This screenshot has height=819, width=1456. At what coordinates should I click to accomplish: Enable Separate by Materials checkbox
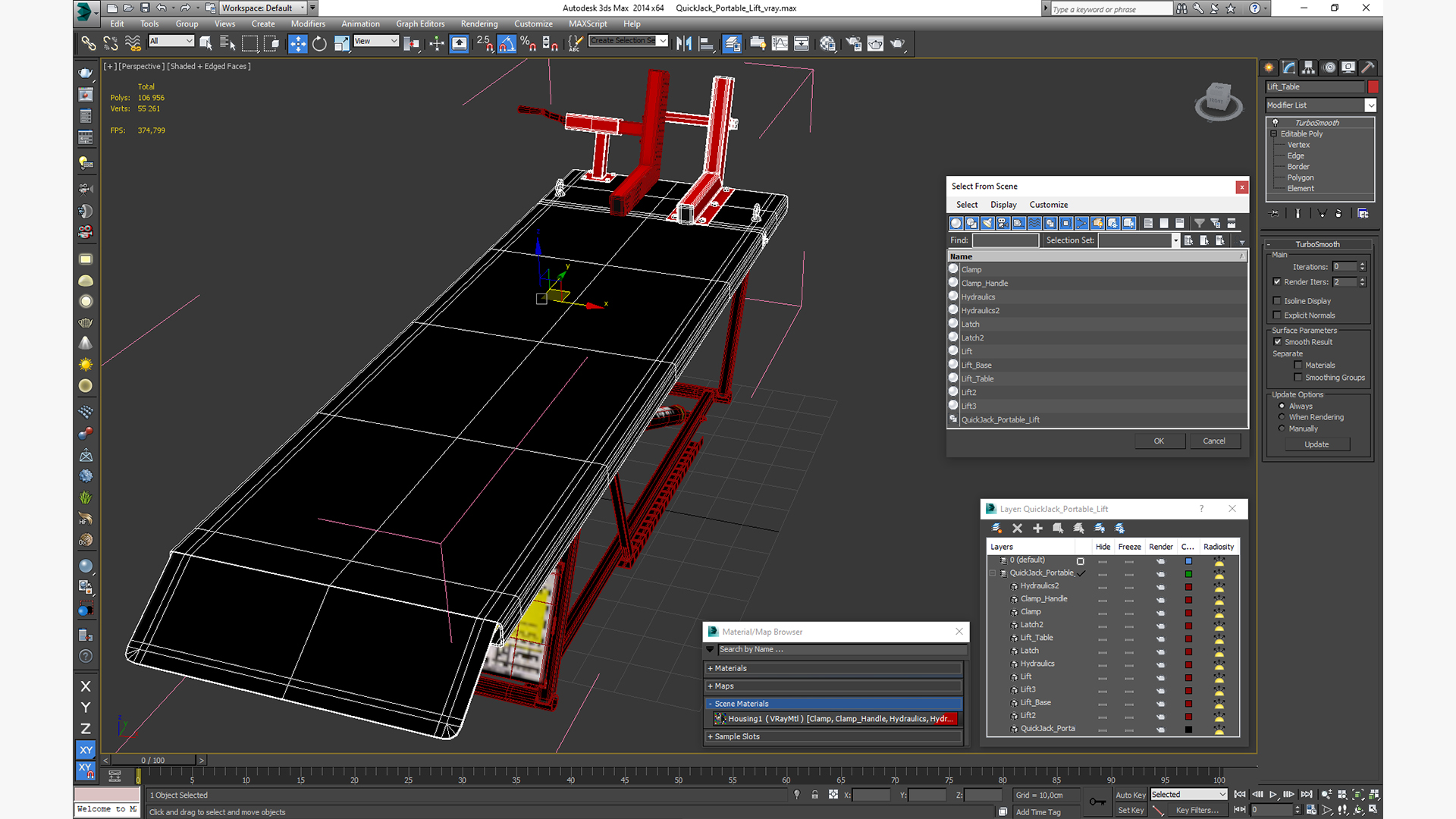pos(1298,366)
